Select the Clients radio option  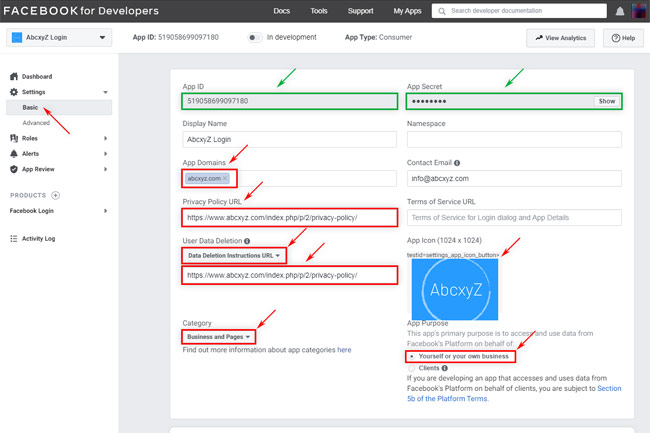tap(412, 368)
